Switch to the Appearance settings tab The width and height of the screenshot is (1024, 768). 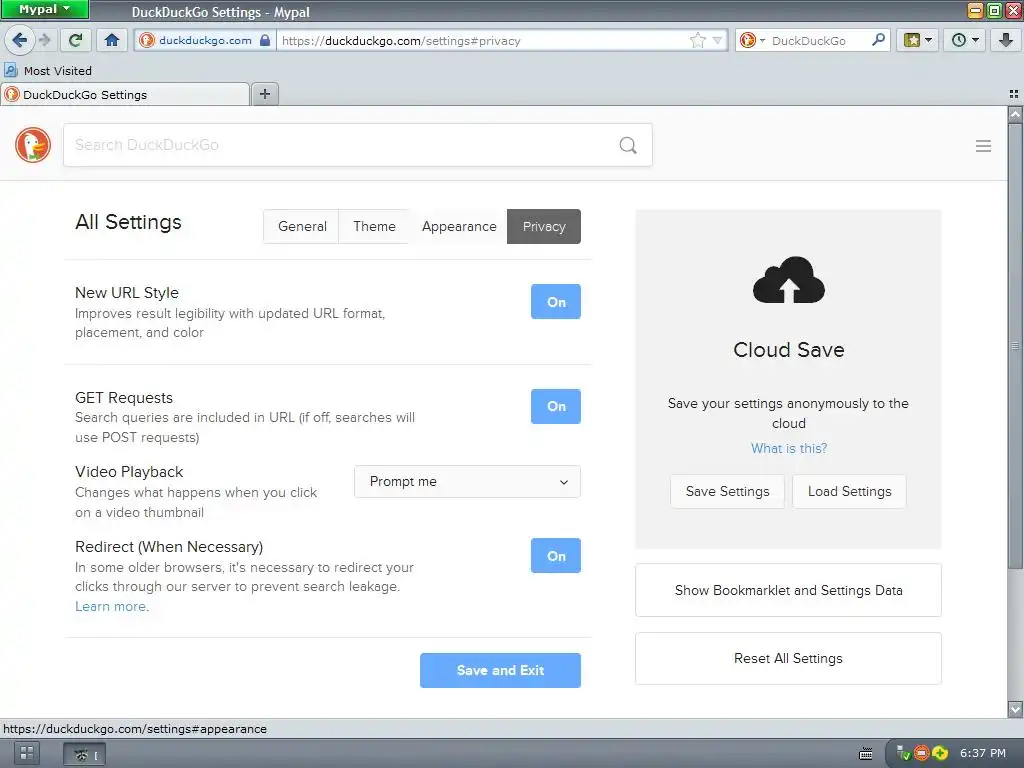(x=459, y=226)
